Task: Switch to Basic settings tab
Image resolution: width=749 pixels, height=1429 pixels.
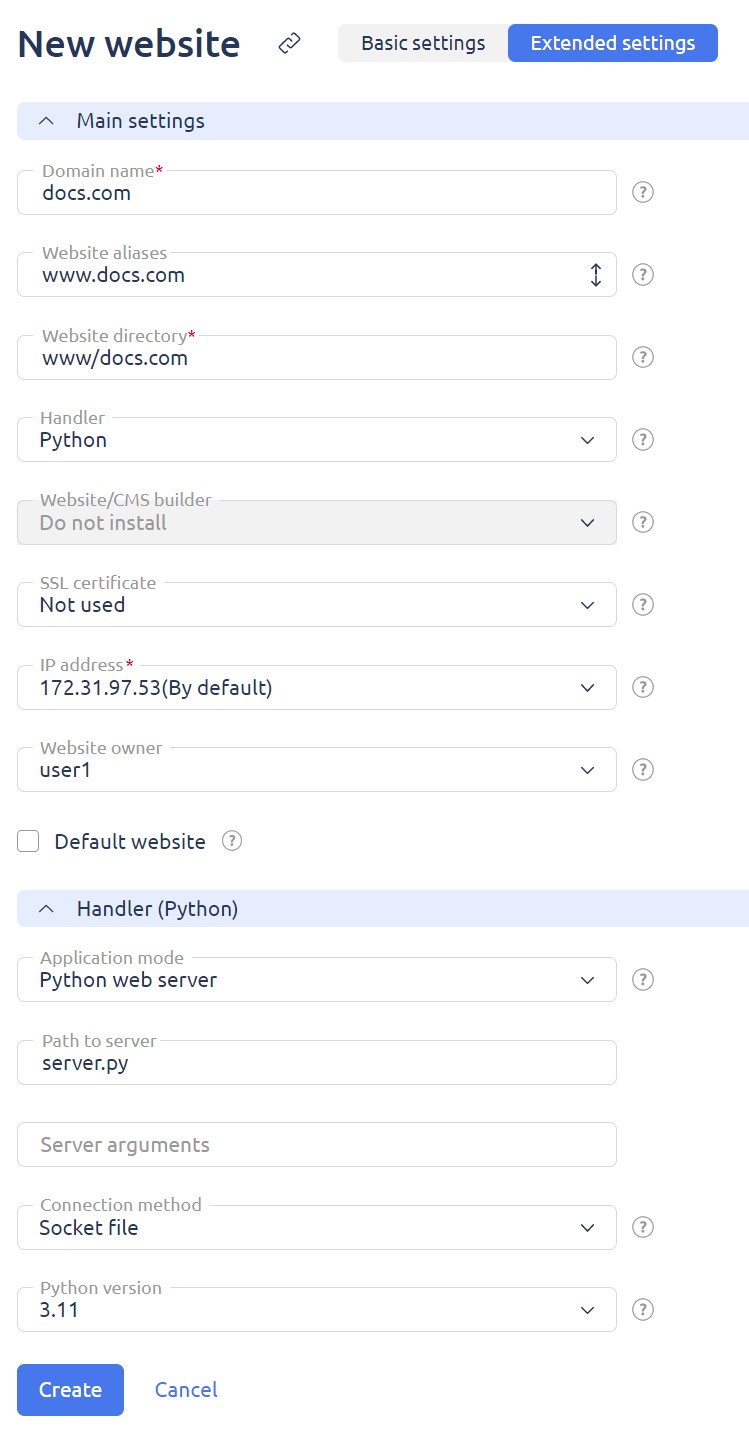Action: click(x=423, y=44)
